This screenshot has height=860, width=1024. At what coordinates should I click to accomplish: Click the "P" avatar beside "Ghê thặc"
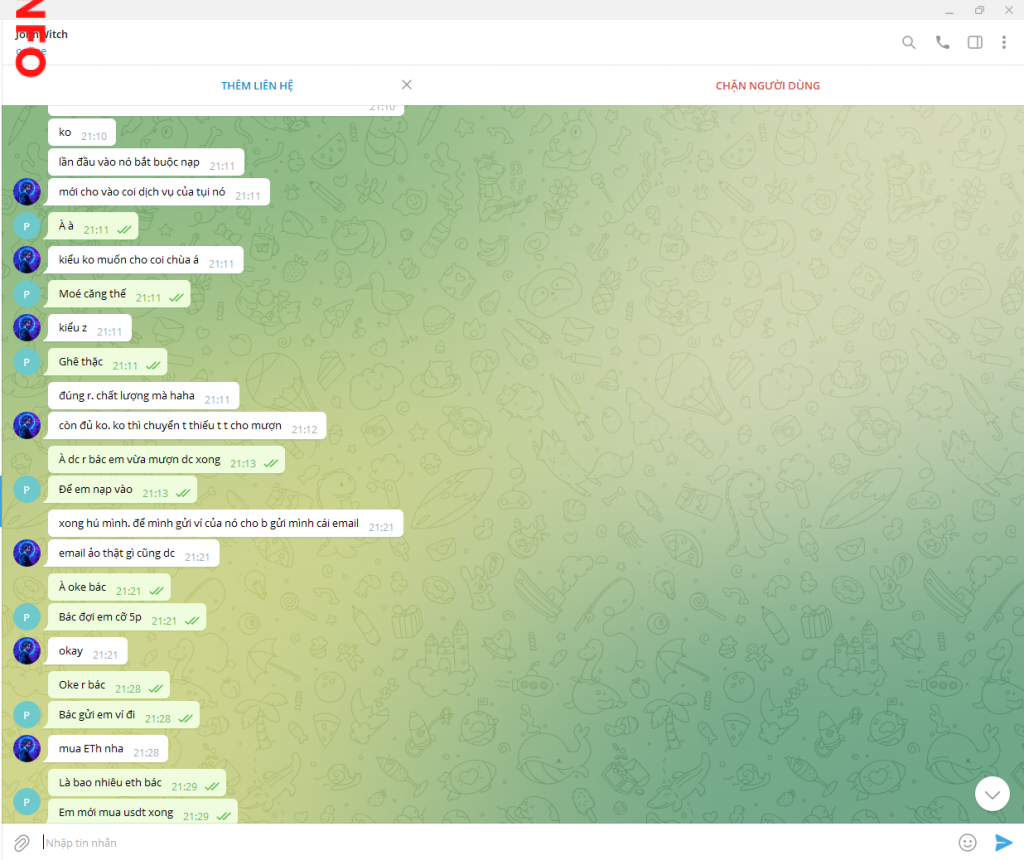pos(27,362)
